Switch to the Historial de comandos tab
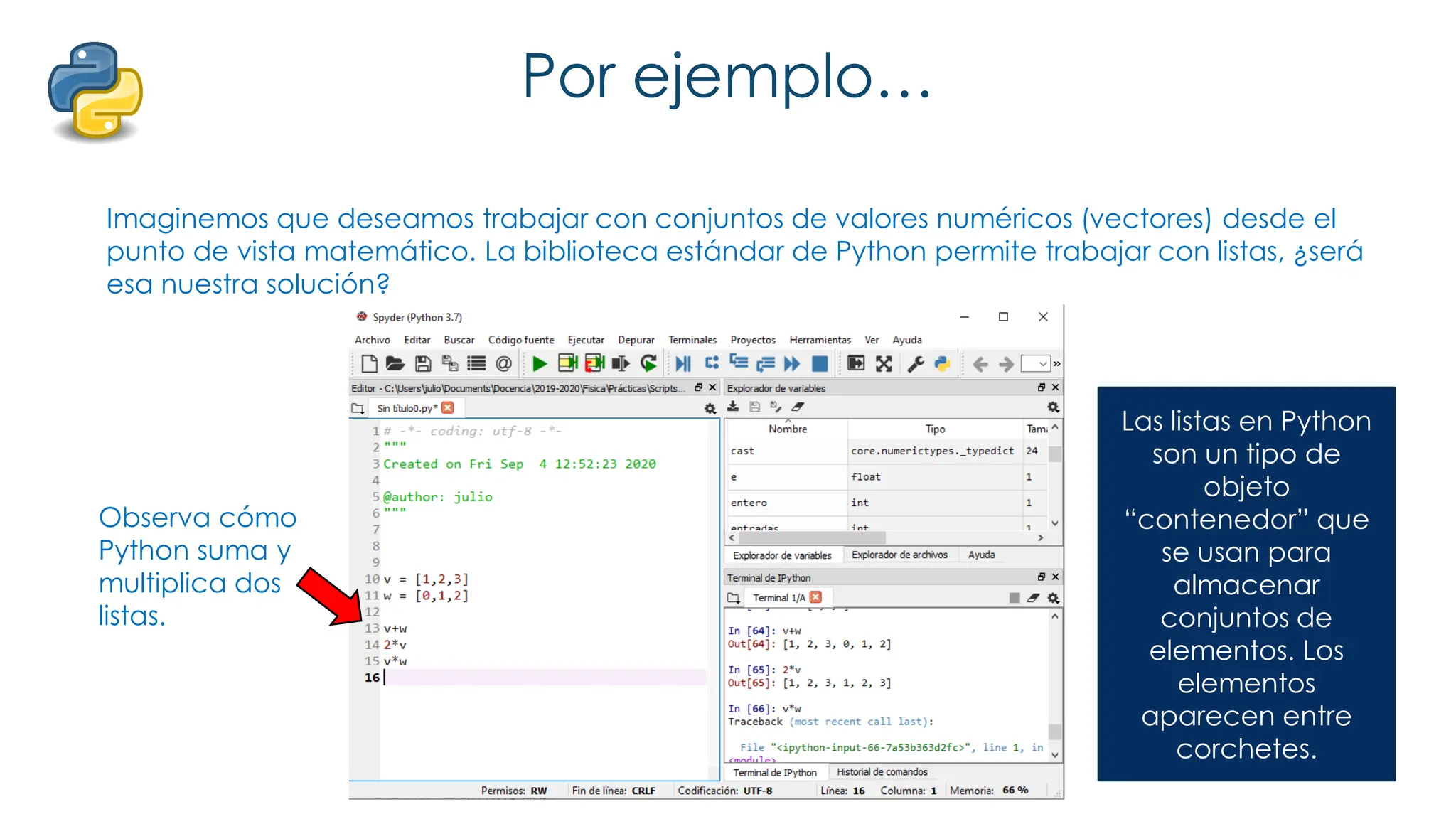The height and width of the screenshot is (819, 1456). point(882,771)
